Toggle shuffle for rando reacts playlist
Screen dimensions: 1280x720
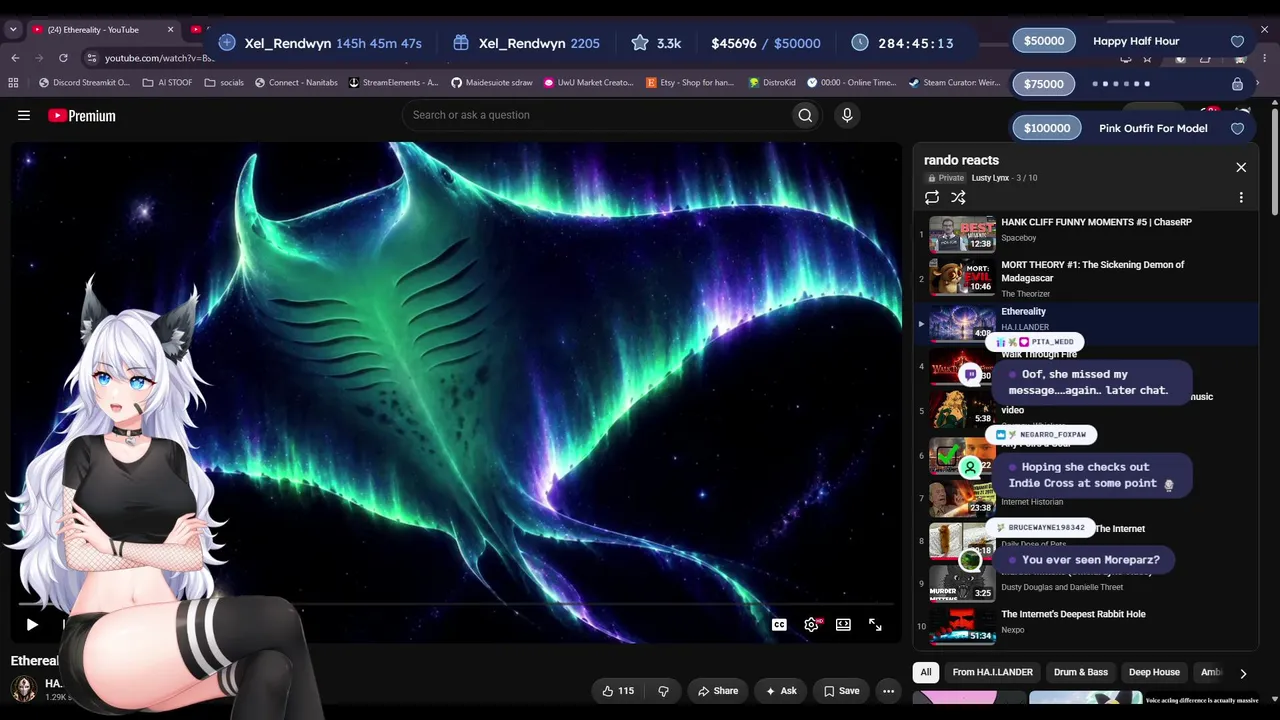tap(958, 198)
